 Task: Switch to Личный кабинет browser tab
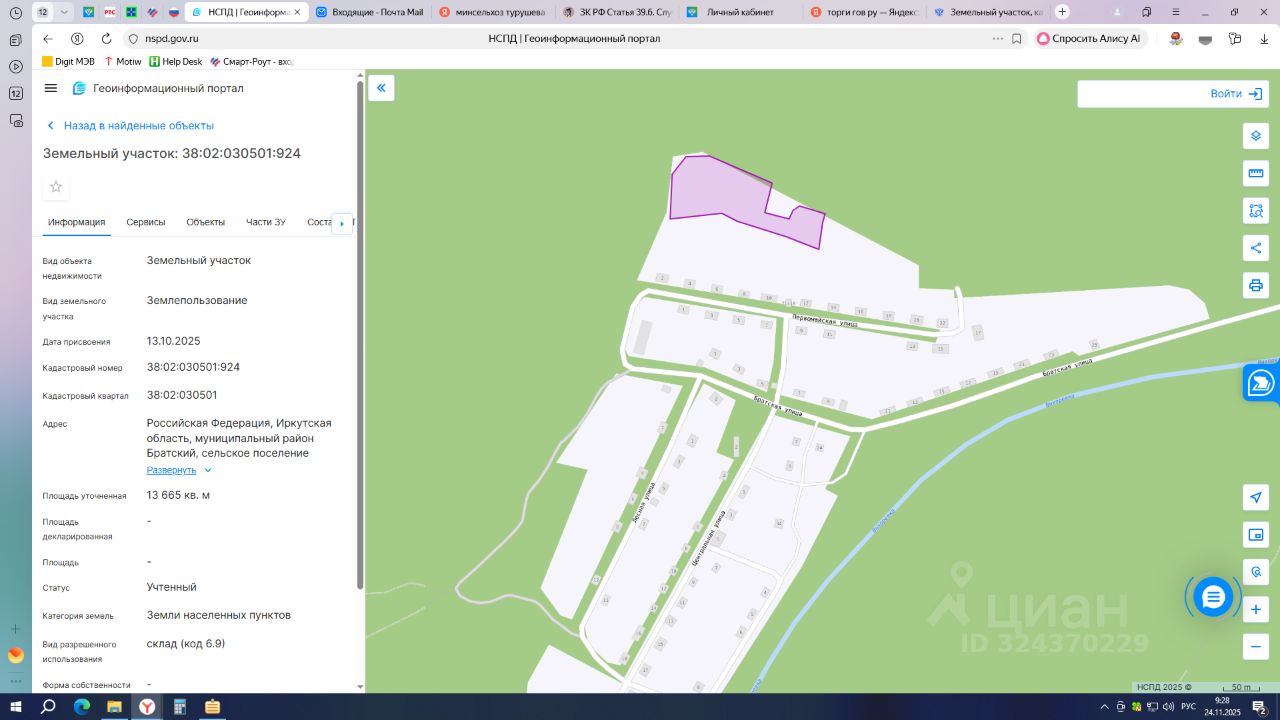click(740, 12)
